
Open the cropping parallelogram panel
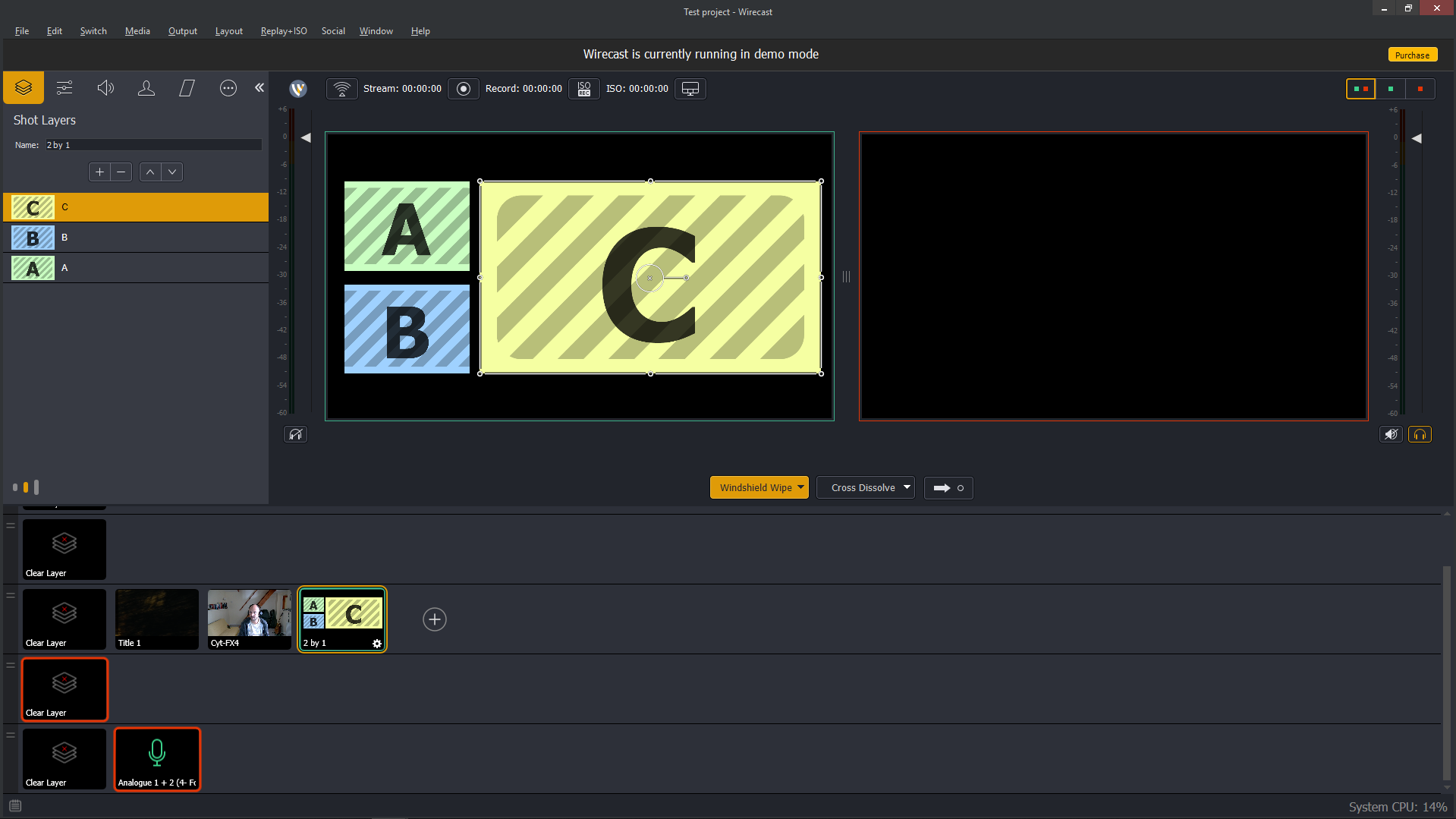[187, 88]
